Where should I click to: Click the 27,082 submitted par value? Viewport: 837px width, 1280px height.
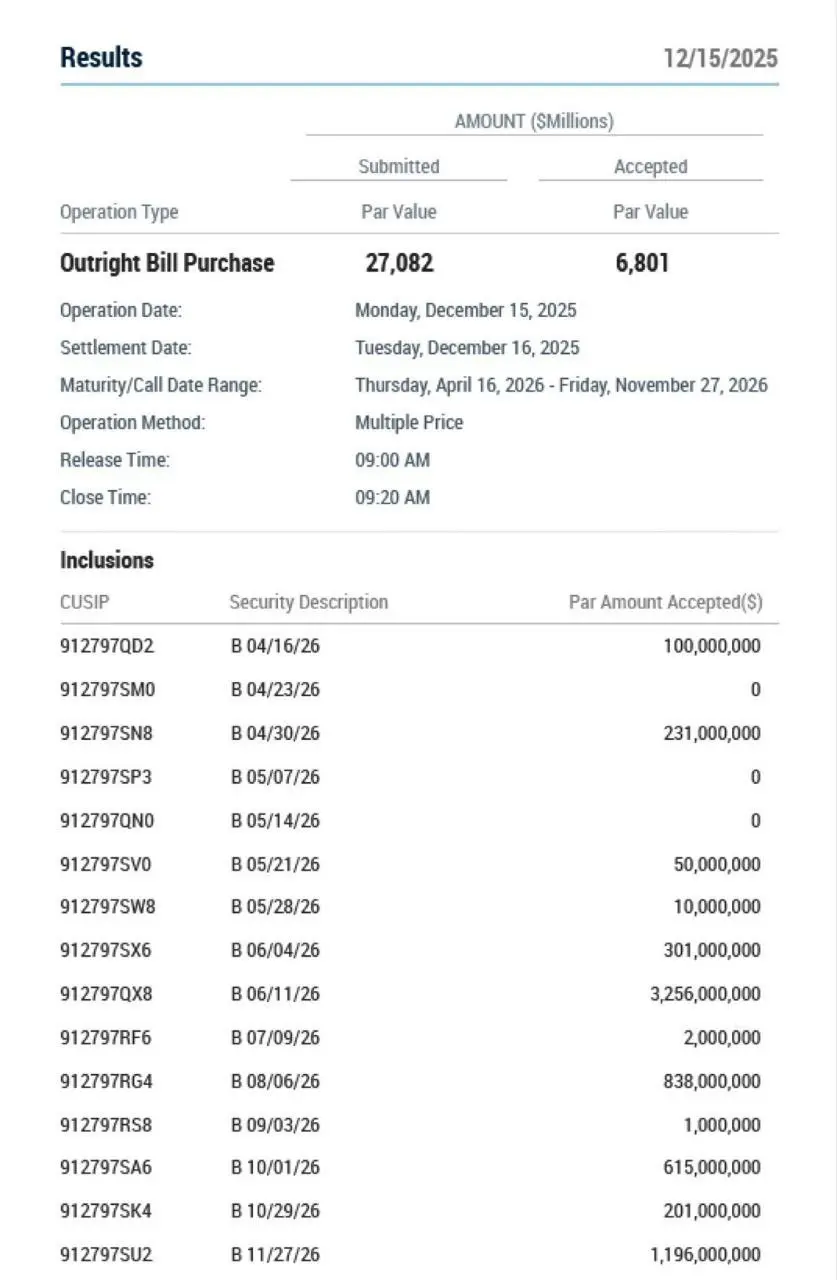(399, 263)
